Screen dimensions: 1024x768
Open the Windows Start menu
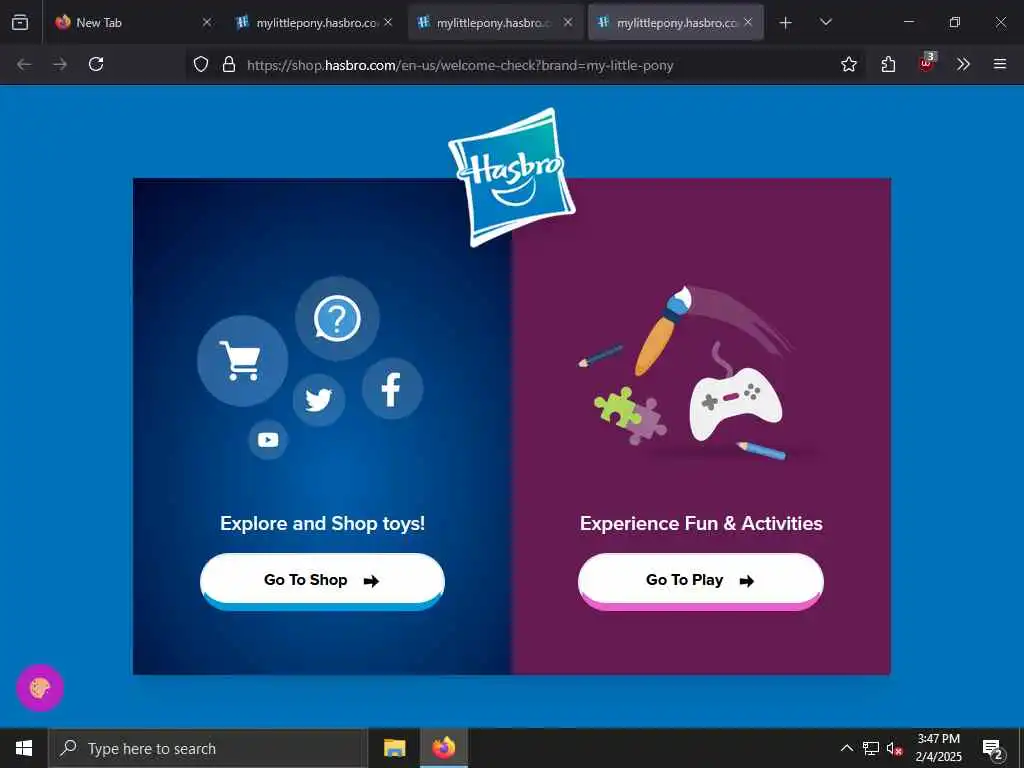tap(24, 748)
